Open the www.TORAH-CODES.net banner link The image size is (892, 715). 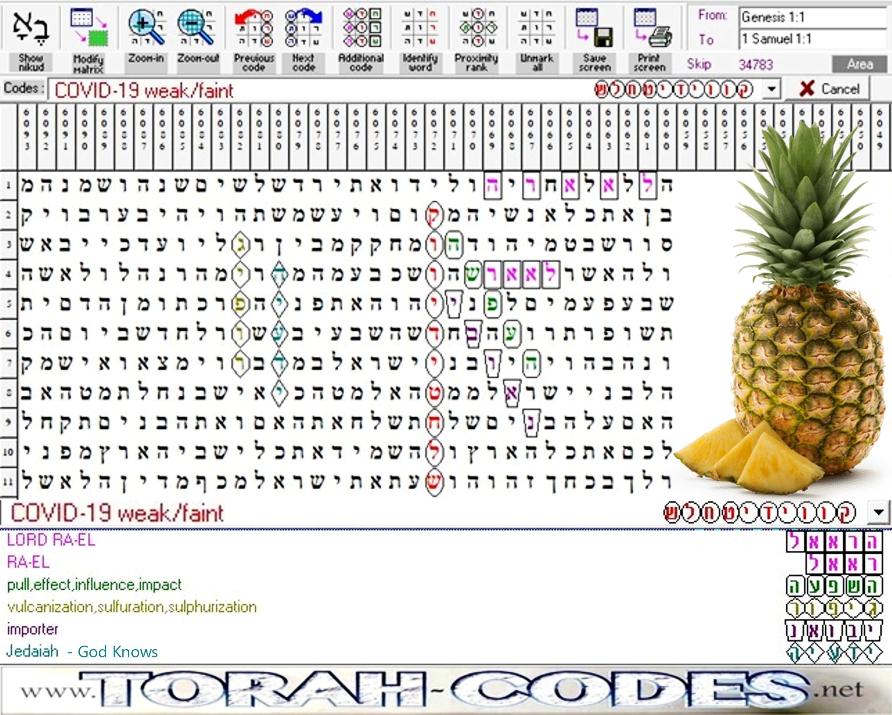point(443,689)
